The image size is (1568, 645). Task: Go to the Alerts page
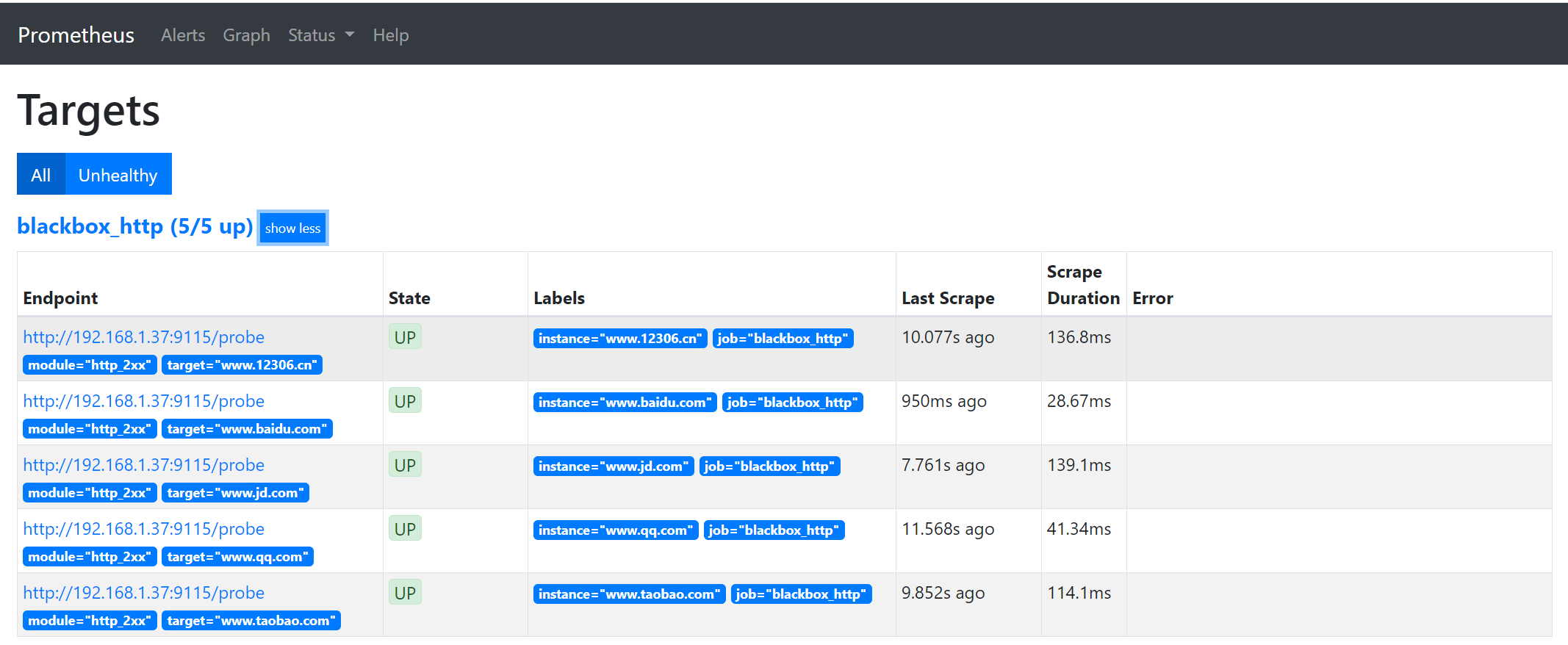(x=183, y=35)
